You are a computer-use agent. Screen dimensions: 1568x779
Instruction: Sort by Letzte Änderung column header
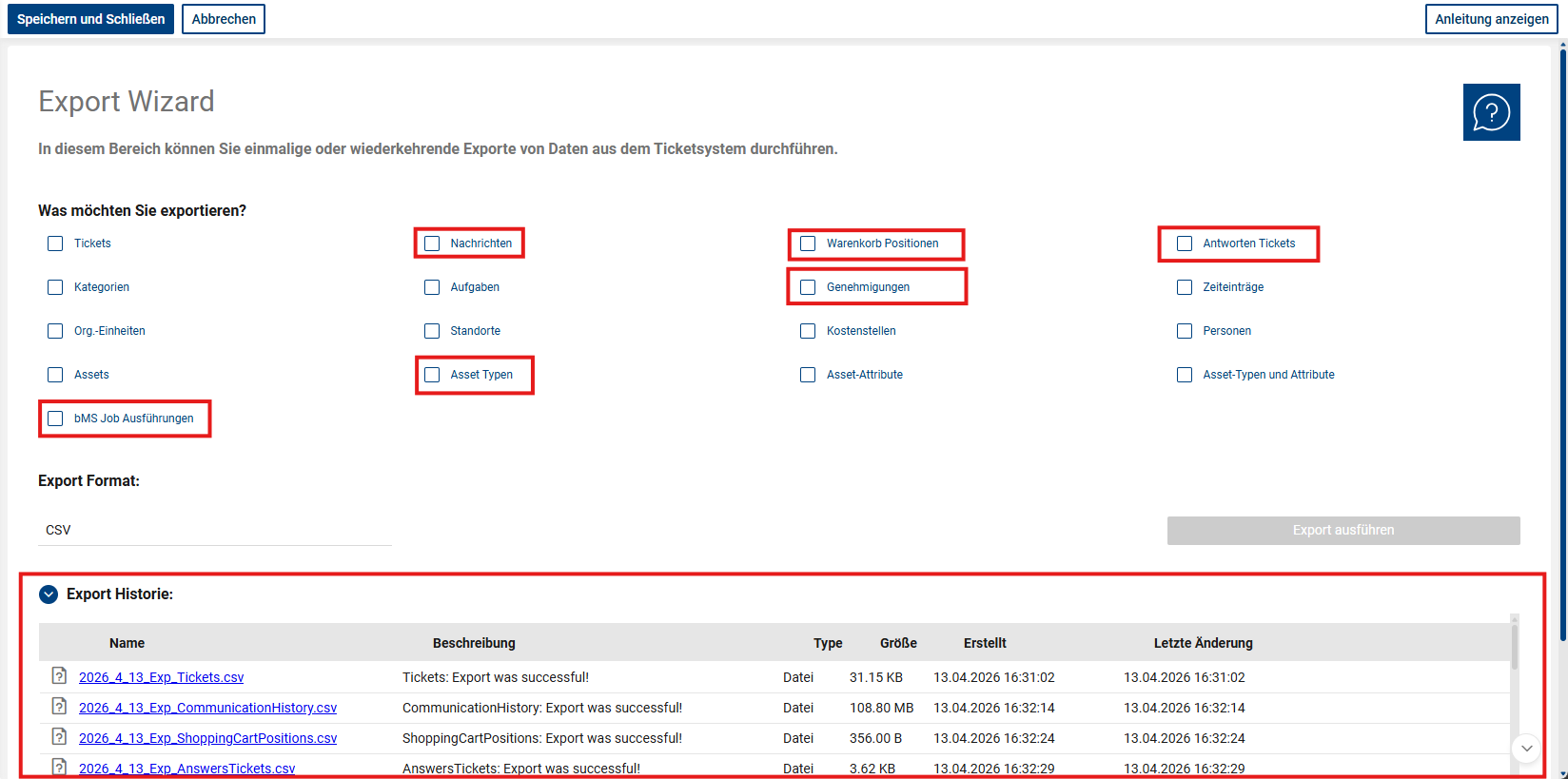click(1203, 643)
